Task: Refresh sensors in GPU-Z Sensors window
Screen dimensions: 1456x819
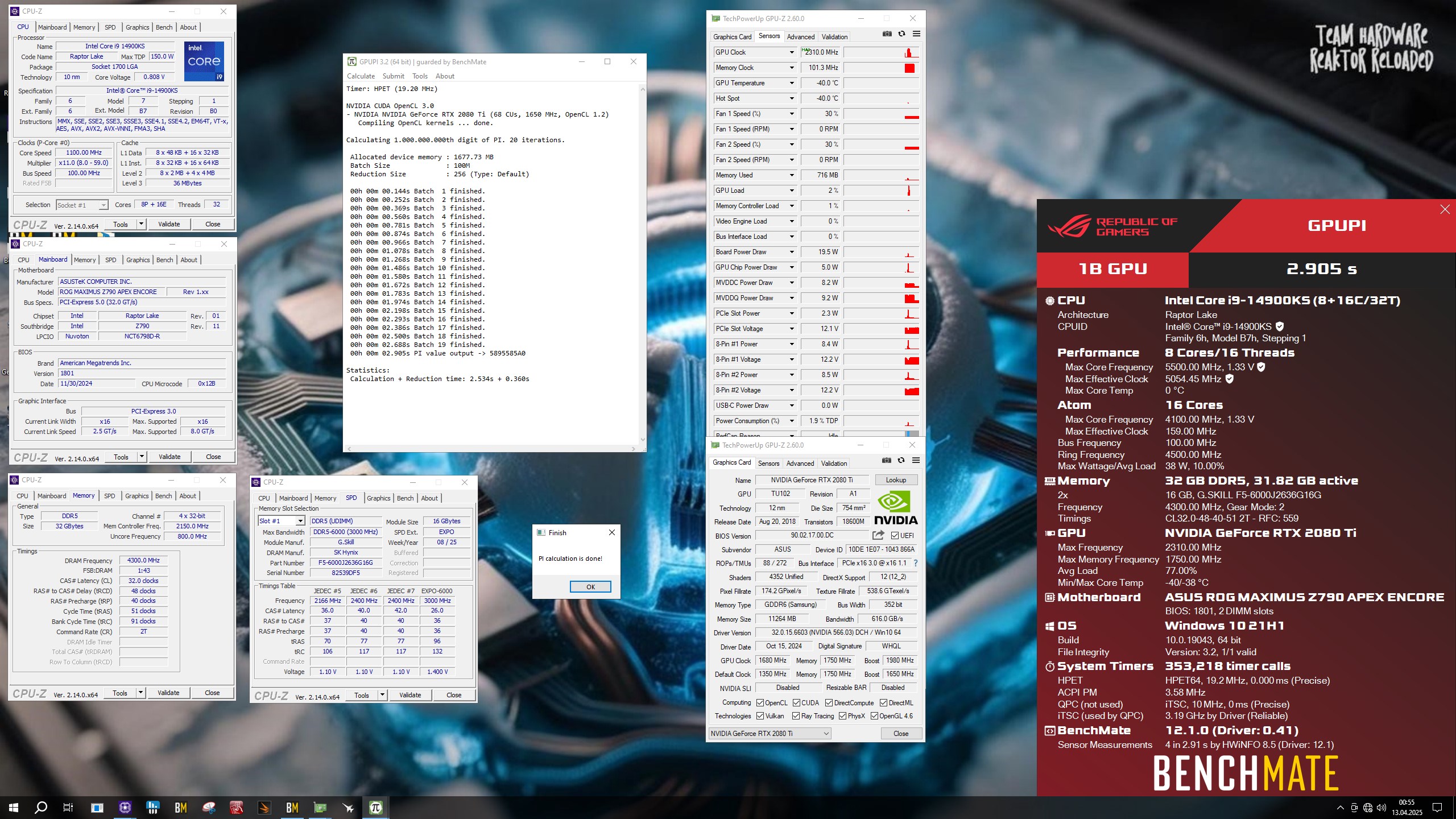Action: tap(901, 34)
